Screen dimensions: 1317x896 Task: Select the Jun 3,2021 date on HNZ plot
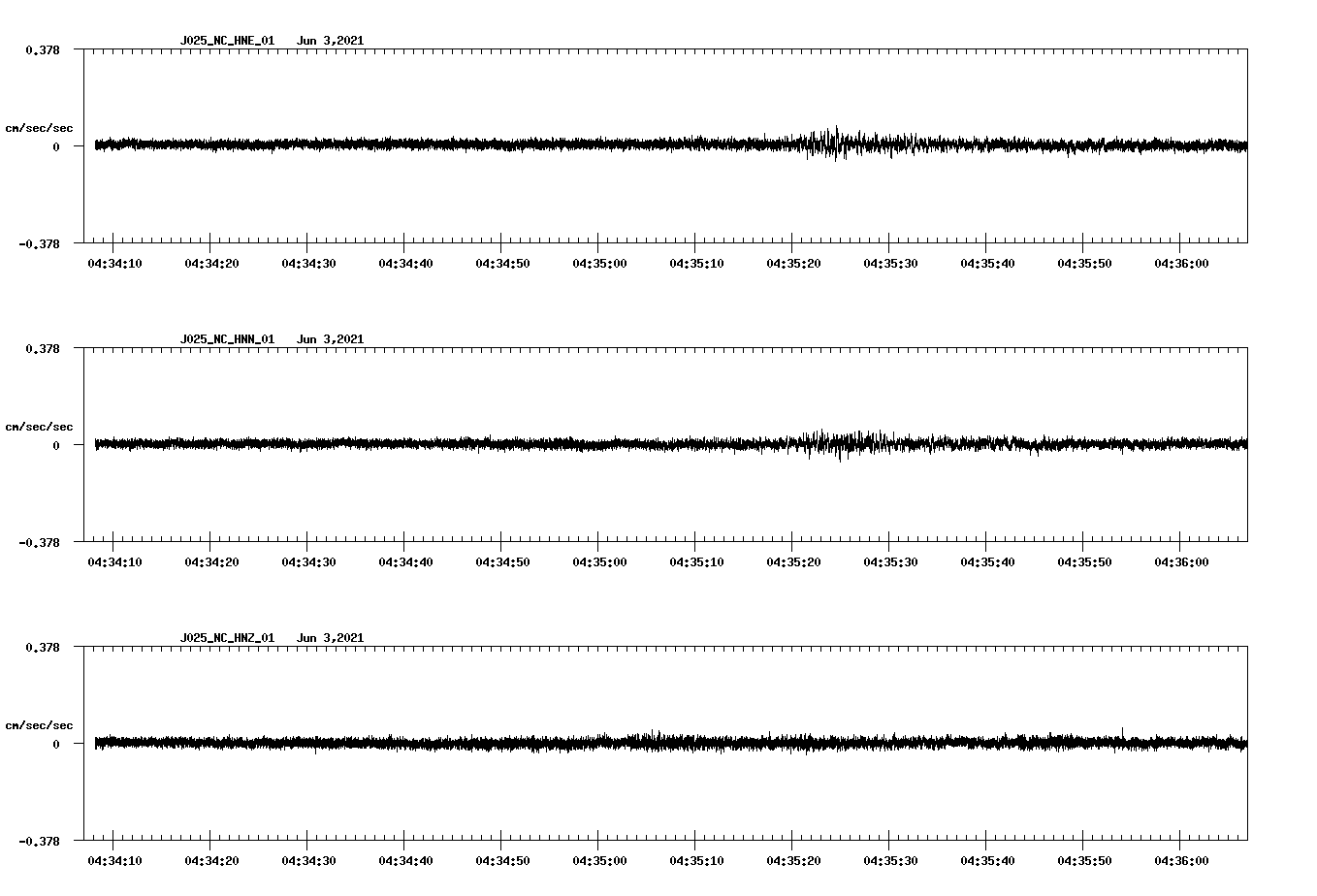(330, 638)
